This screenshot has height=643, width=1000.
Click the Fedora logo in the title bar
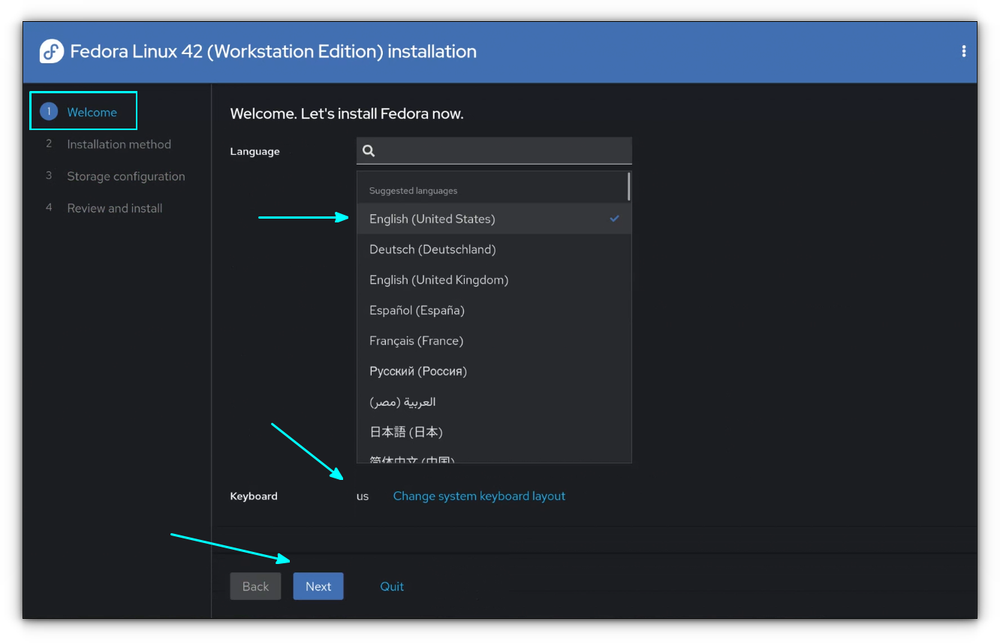coord(50,50)
